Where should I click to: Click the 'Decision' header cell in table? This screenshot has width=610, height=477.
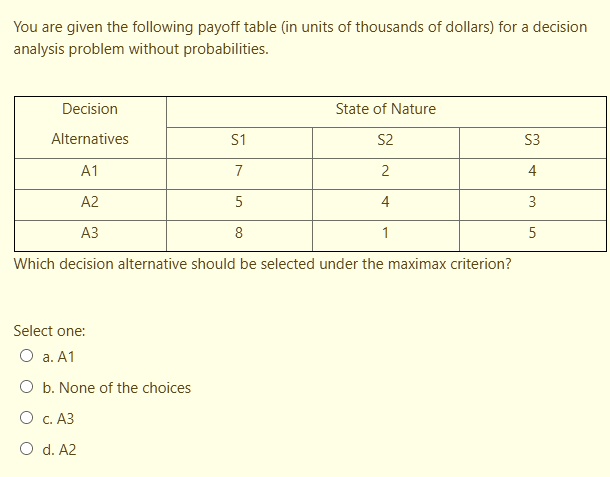[89, 109]
